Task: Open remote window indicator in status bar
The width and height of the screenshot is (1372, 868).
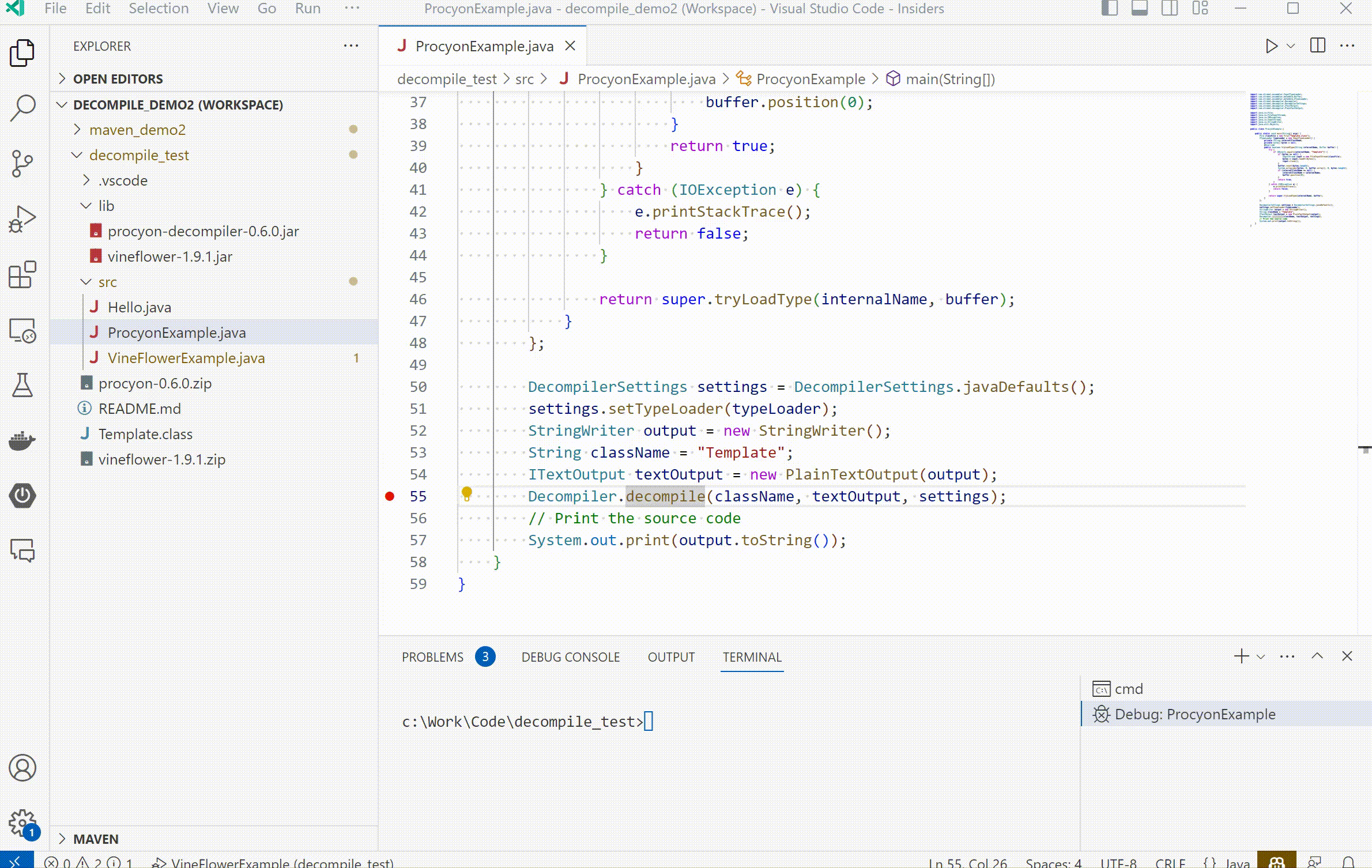Action: [16, 861]
